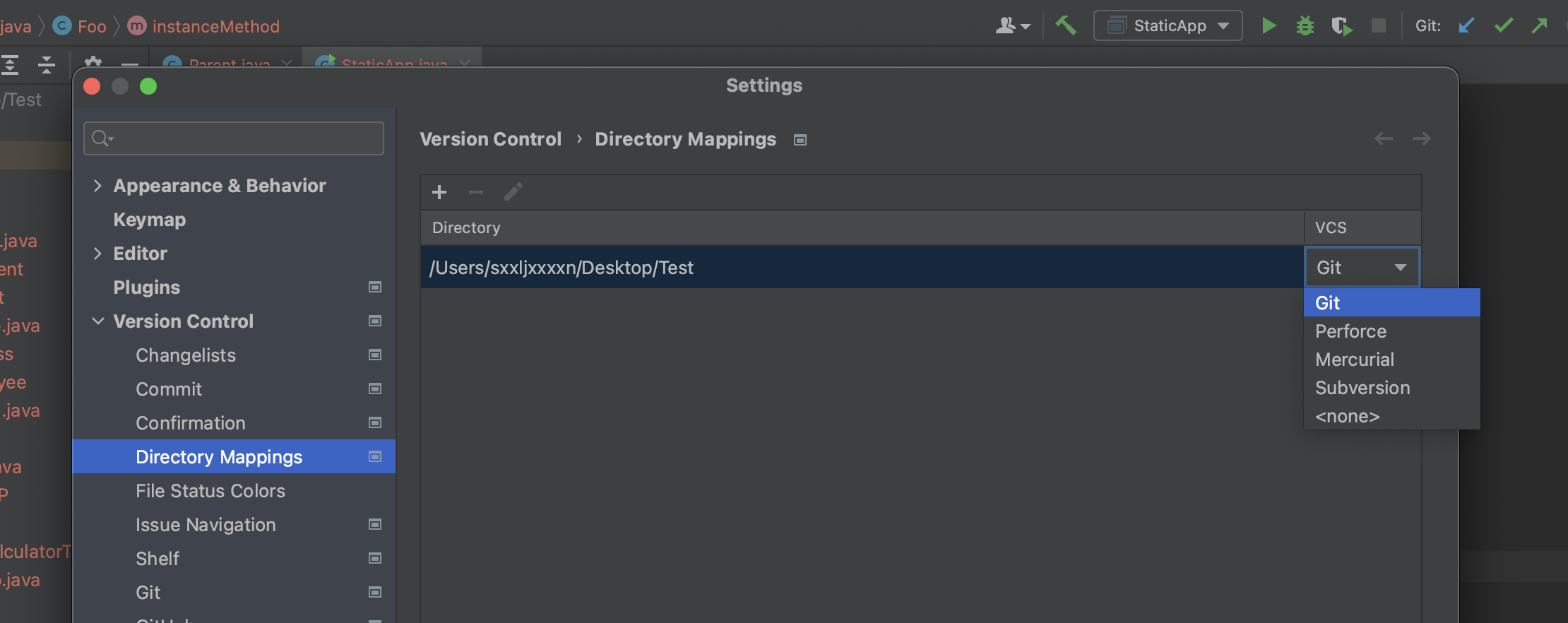Expand all in the project tool window
The width and height of the screenshot is (1568, 623).
(x=10, y=65)
